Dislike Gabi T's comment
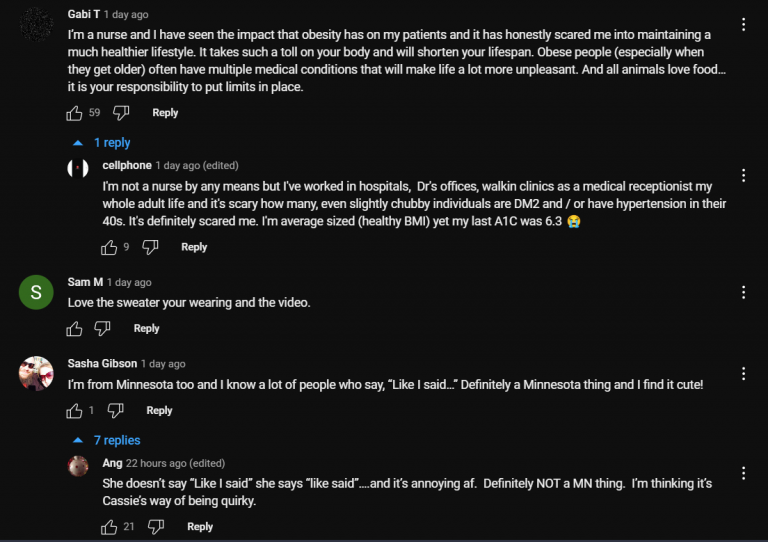Screen dimensions: 768x542 pos(121,113)
